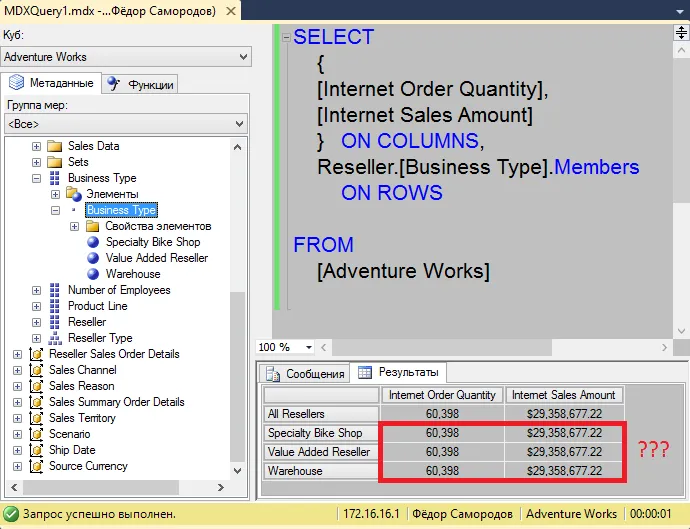Expand the Sales Data folder
Image resolution: width=690 pixels, height=529 pixels.
37,146
